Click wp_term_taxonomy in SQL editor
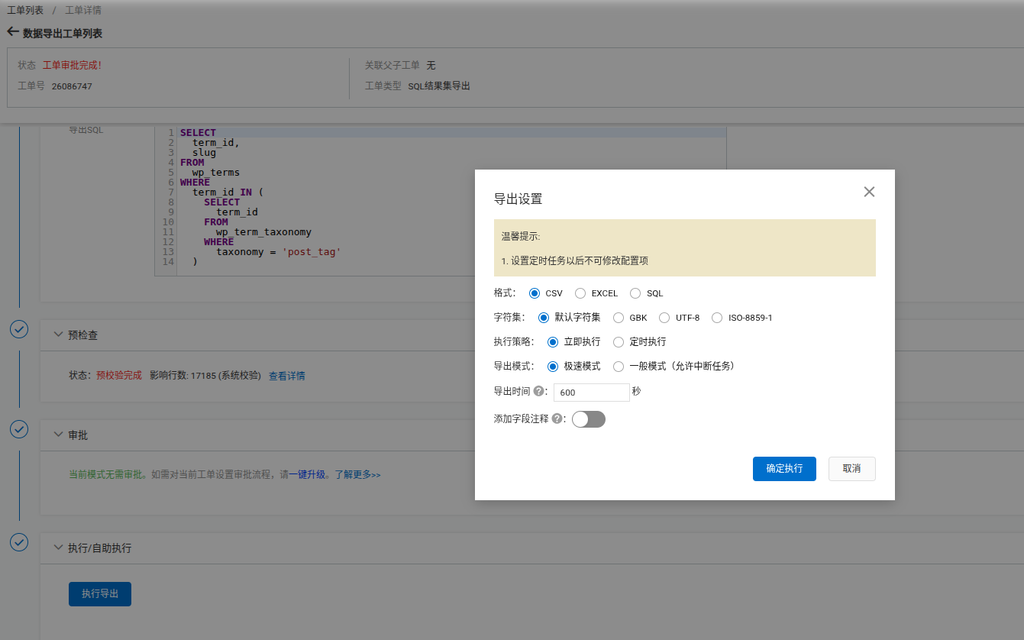 264,232
